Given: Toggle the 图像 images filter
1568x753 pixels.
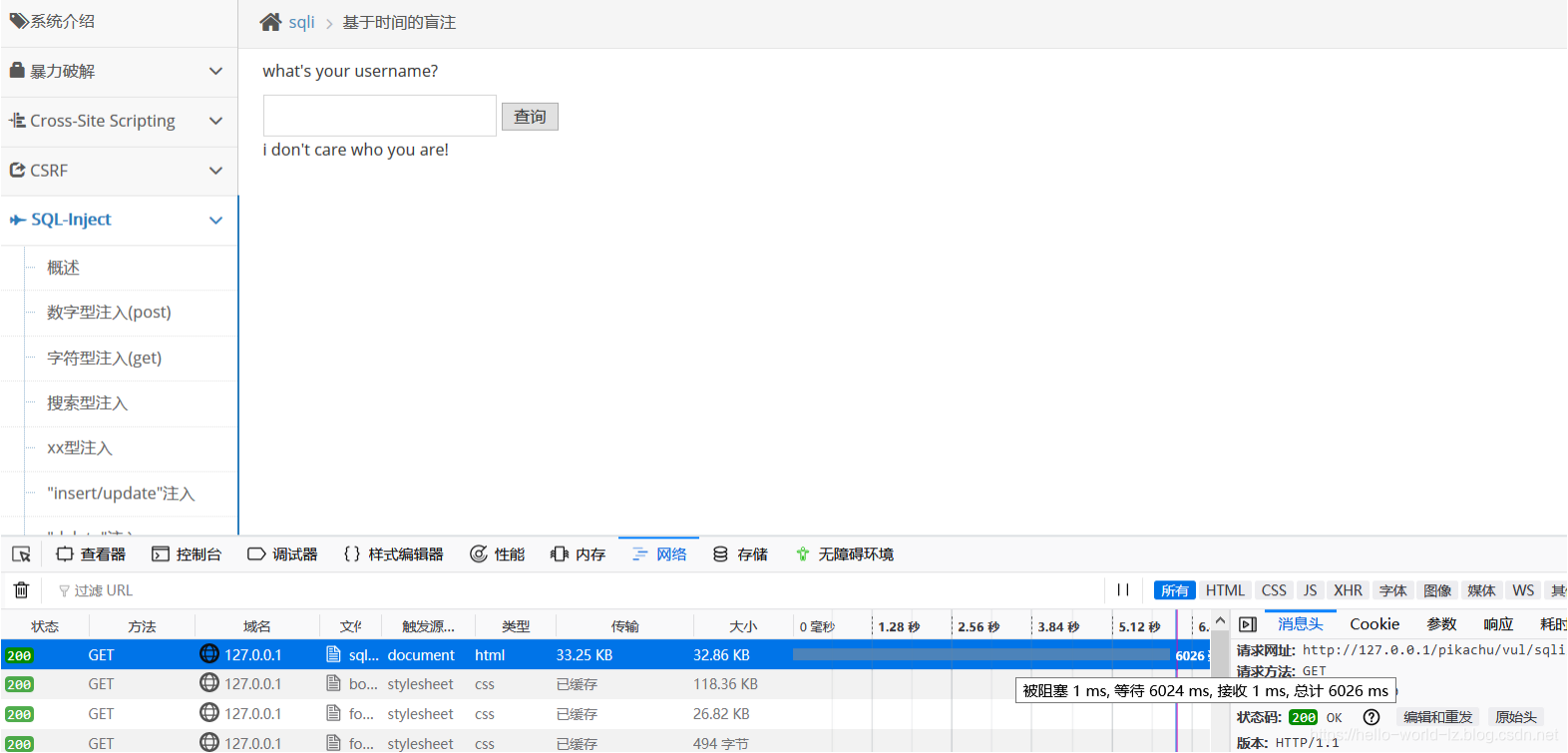Looking at the screenshot, I should click(1437, 590).
